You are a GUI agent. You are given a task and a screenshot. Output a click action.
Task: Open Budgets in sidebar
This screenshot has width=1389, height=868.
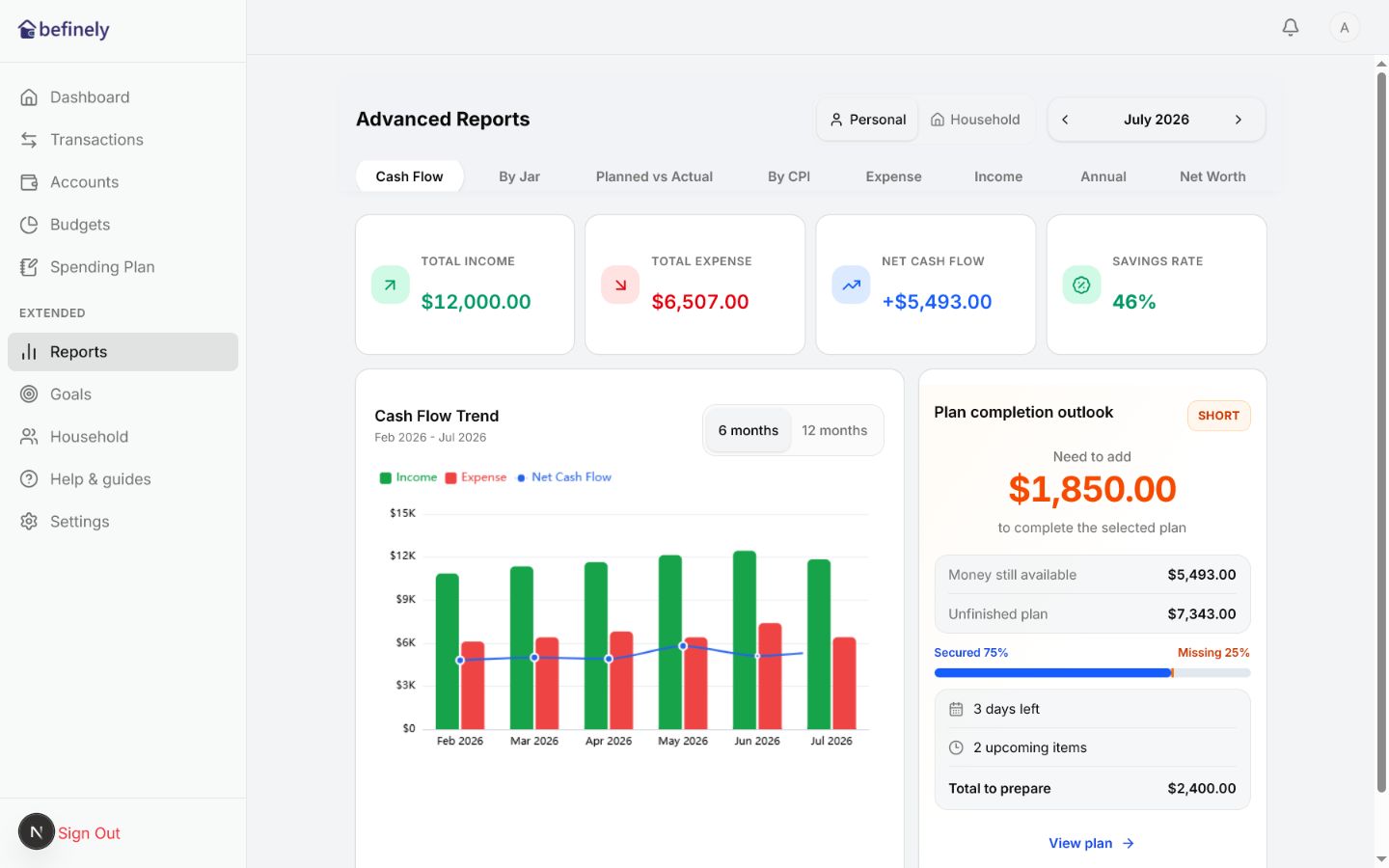coord(123,225)
